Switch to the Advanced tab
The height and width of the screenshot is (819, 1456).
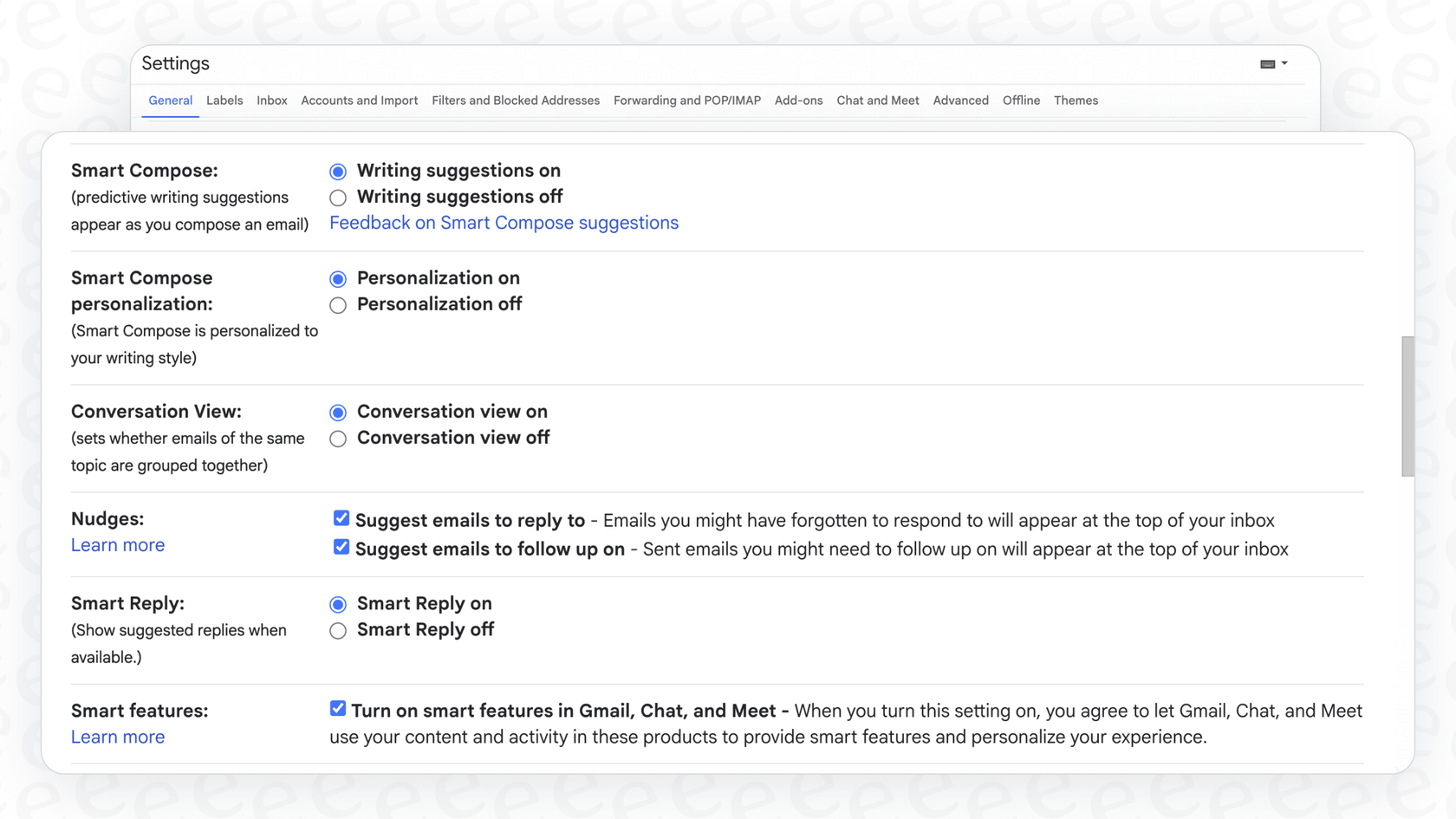click(960, 101)
